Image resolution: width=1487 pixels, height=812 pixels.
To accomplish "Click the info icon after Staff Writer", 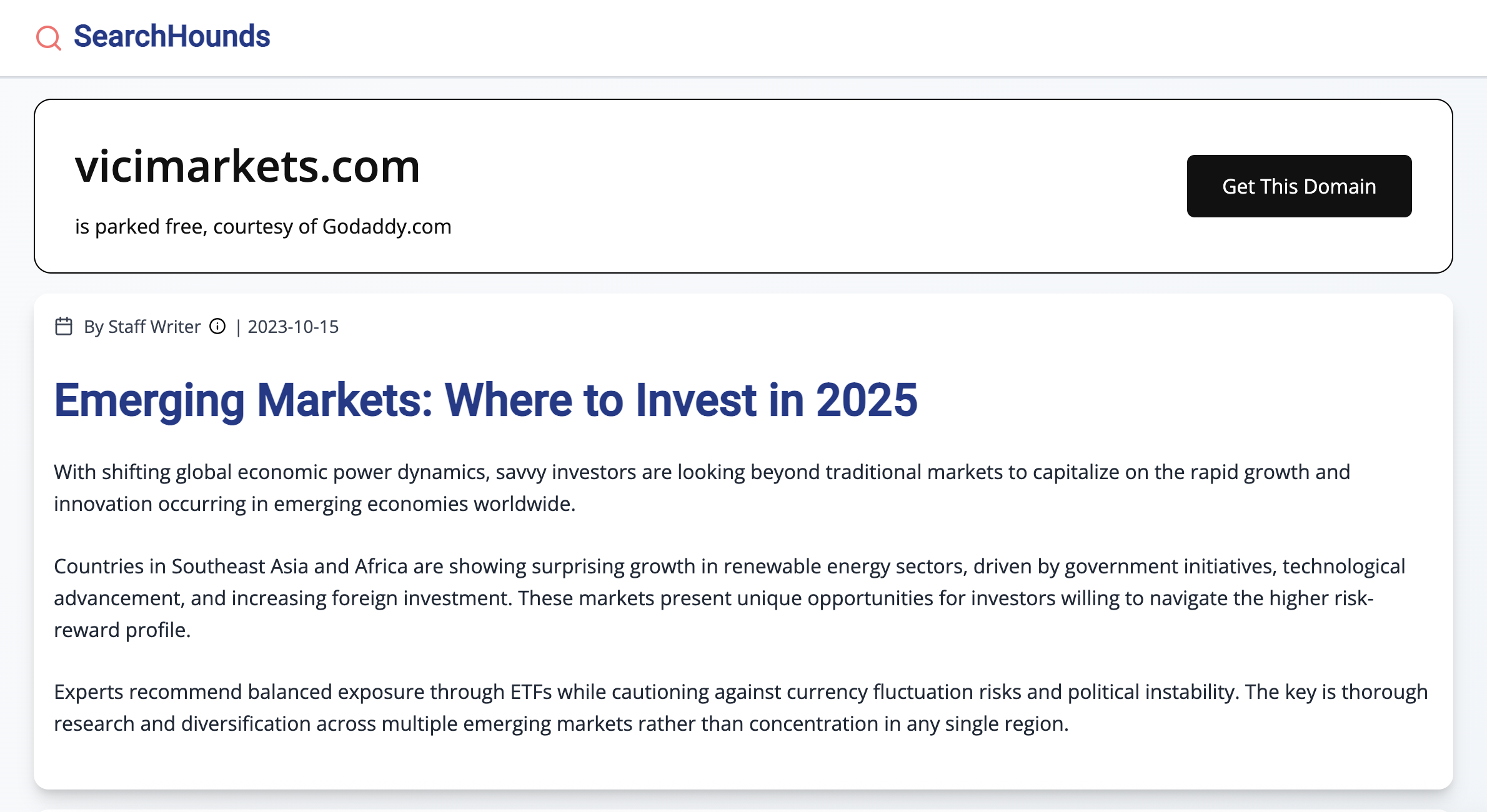I will 217,327.
